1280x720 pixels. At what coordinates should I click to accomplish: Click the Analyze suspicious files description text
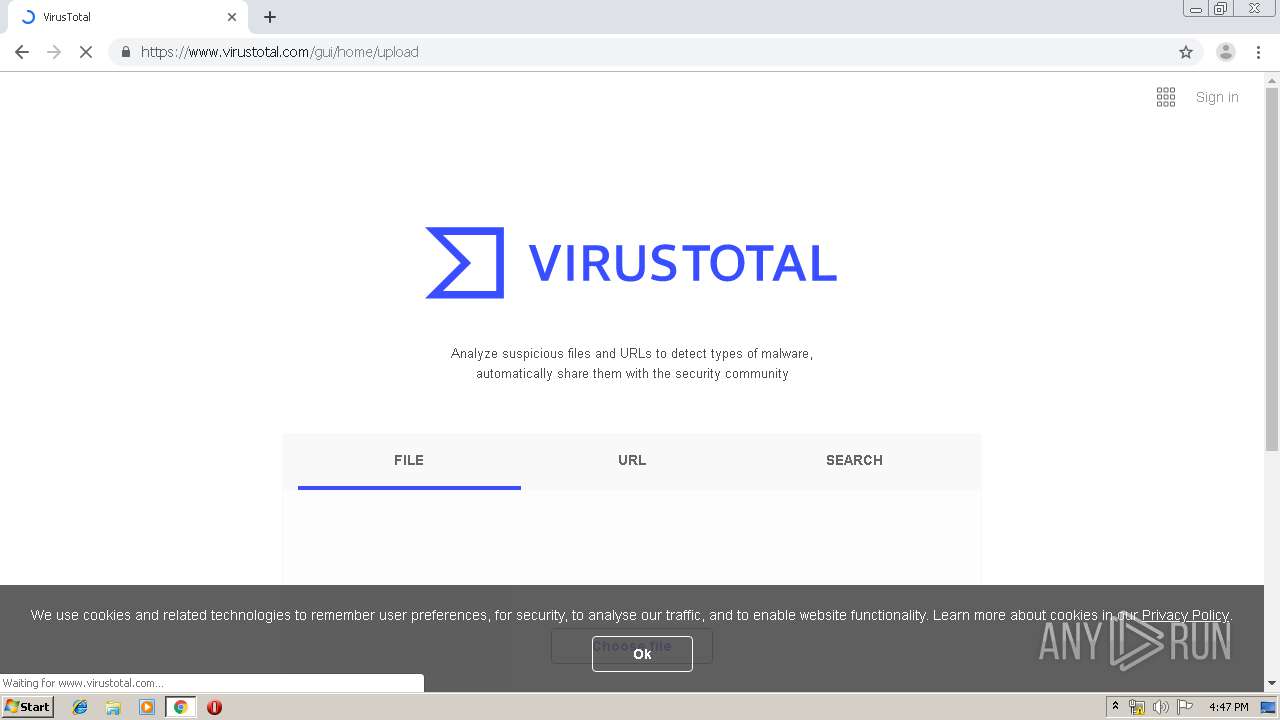click(632, 363)
